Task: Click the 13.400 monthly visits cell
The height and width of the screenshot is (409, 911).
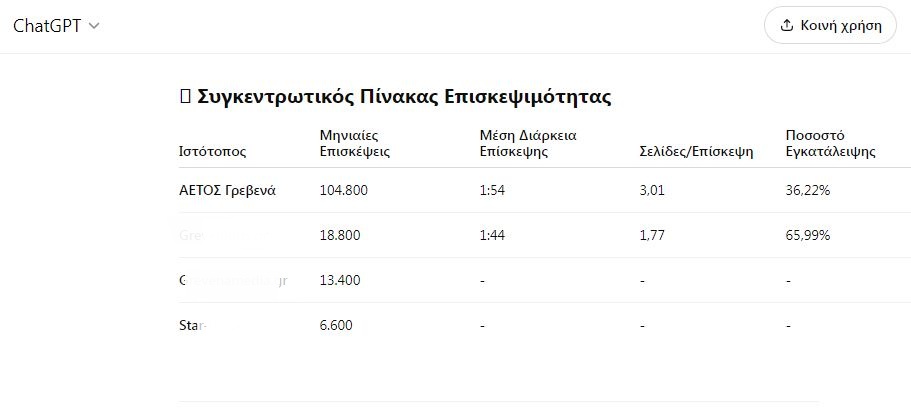Action: pos(340,281)
